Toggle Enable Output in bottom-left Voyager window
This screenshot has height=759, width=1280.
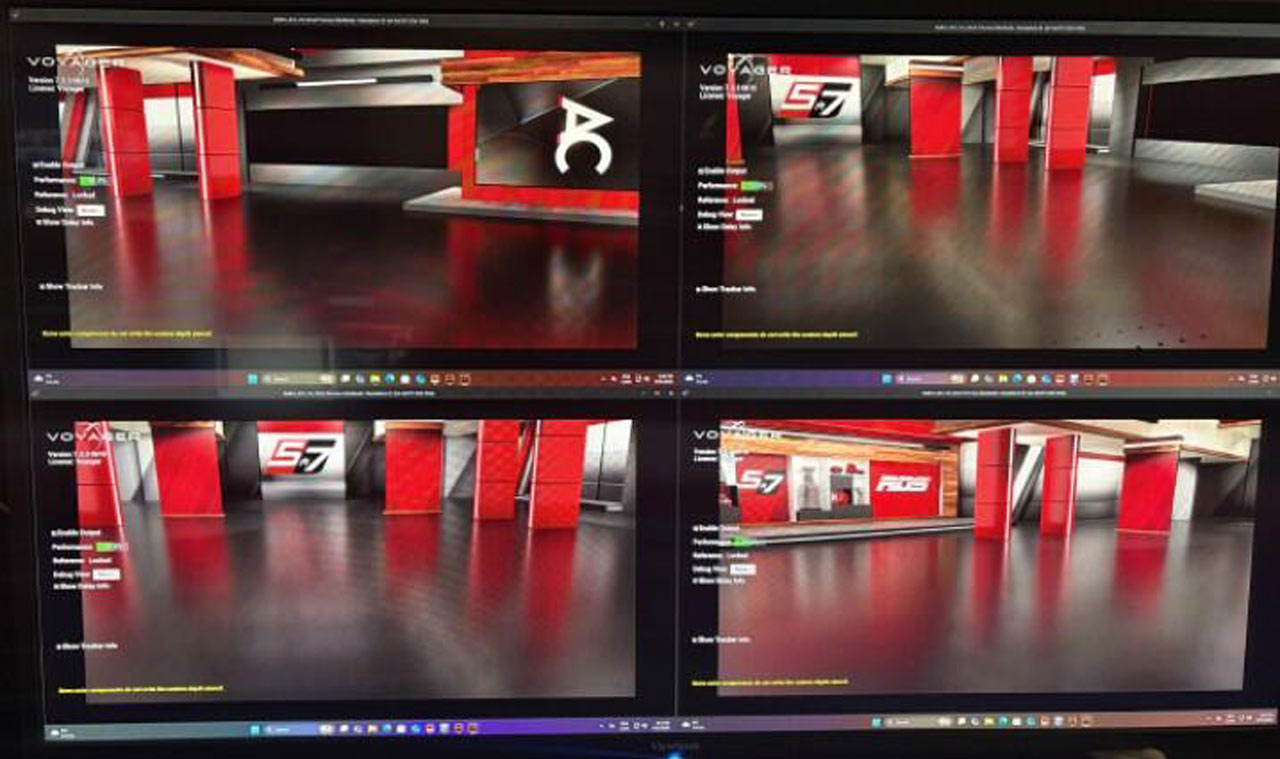(x=76, y=533)
